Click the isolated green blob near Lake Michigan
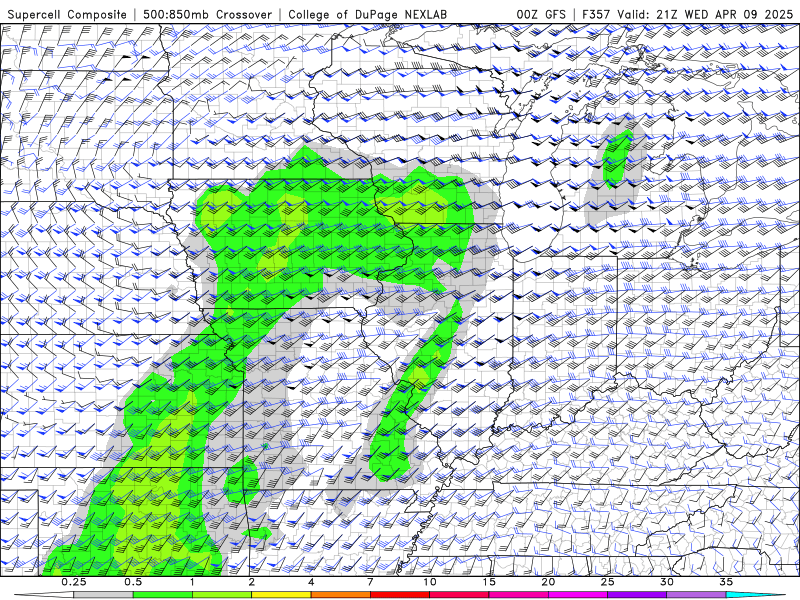The image size is (800, 600). (x=618, y=158)
